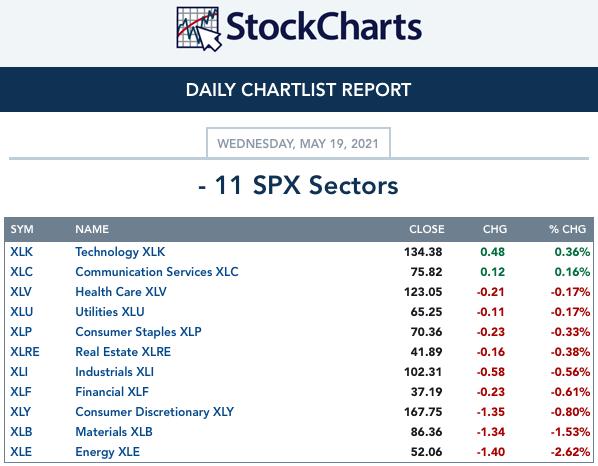Screen dimensions: 598x466
Task: Open Consumer Discretionary XLY link
Action: [x=154, y=412]
